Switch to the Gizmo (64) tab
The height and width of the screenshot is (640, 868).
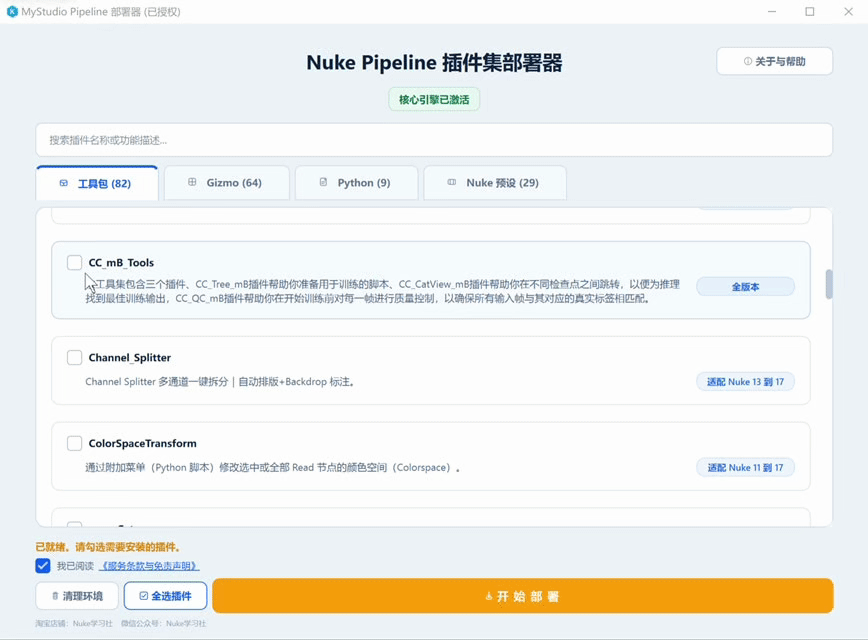(227, 183)
